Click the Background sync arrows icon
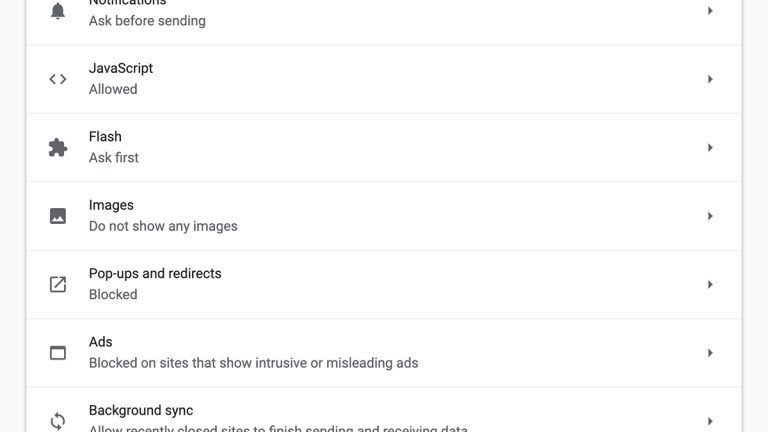 tap(58, 420)
